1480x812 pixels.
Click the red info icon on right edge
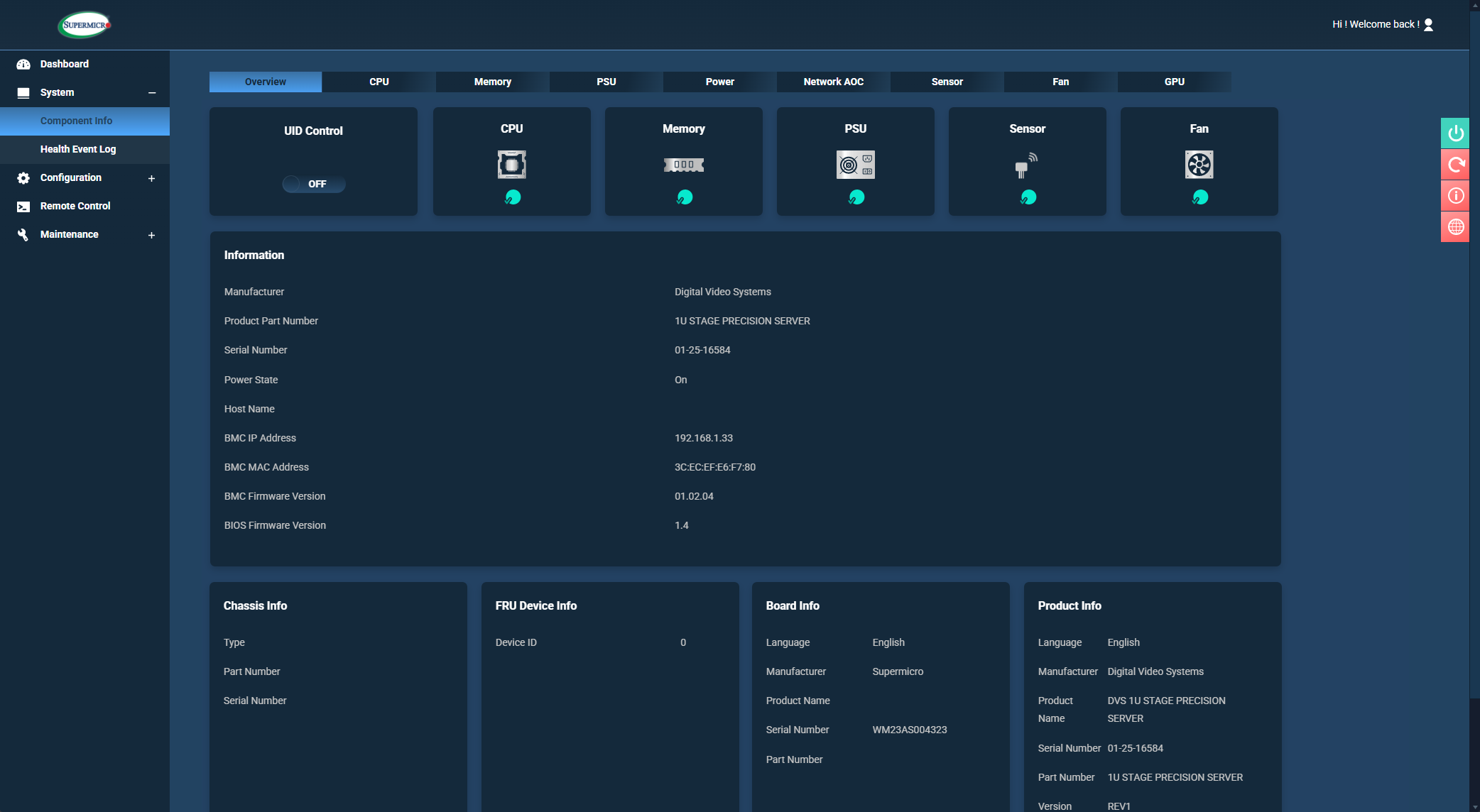(x=1455, y=196)
